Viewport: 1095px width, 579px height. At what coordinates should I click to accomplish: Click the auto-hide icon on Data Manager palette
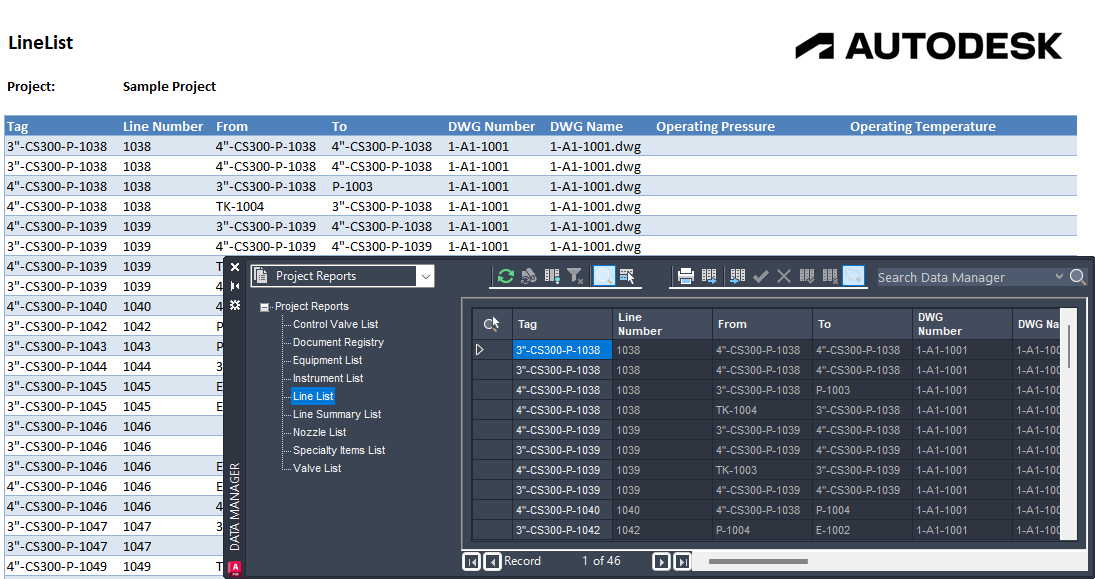tap(235, 286)
